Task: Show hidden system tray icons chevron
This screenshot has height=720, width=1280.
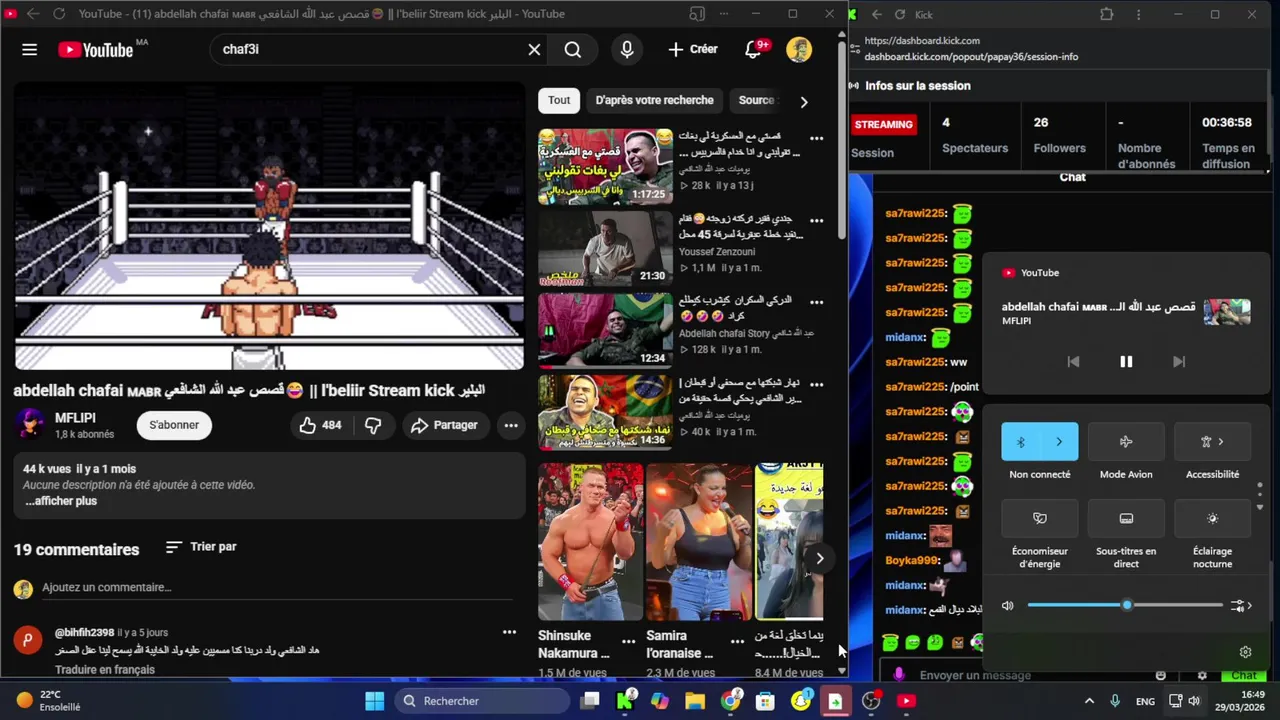Action: pos(1089,701)
